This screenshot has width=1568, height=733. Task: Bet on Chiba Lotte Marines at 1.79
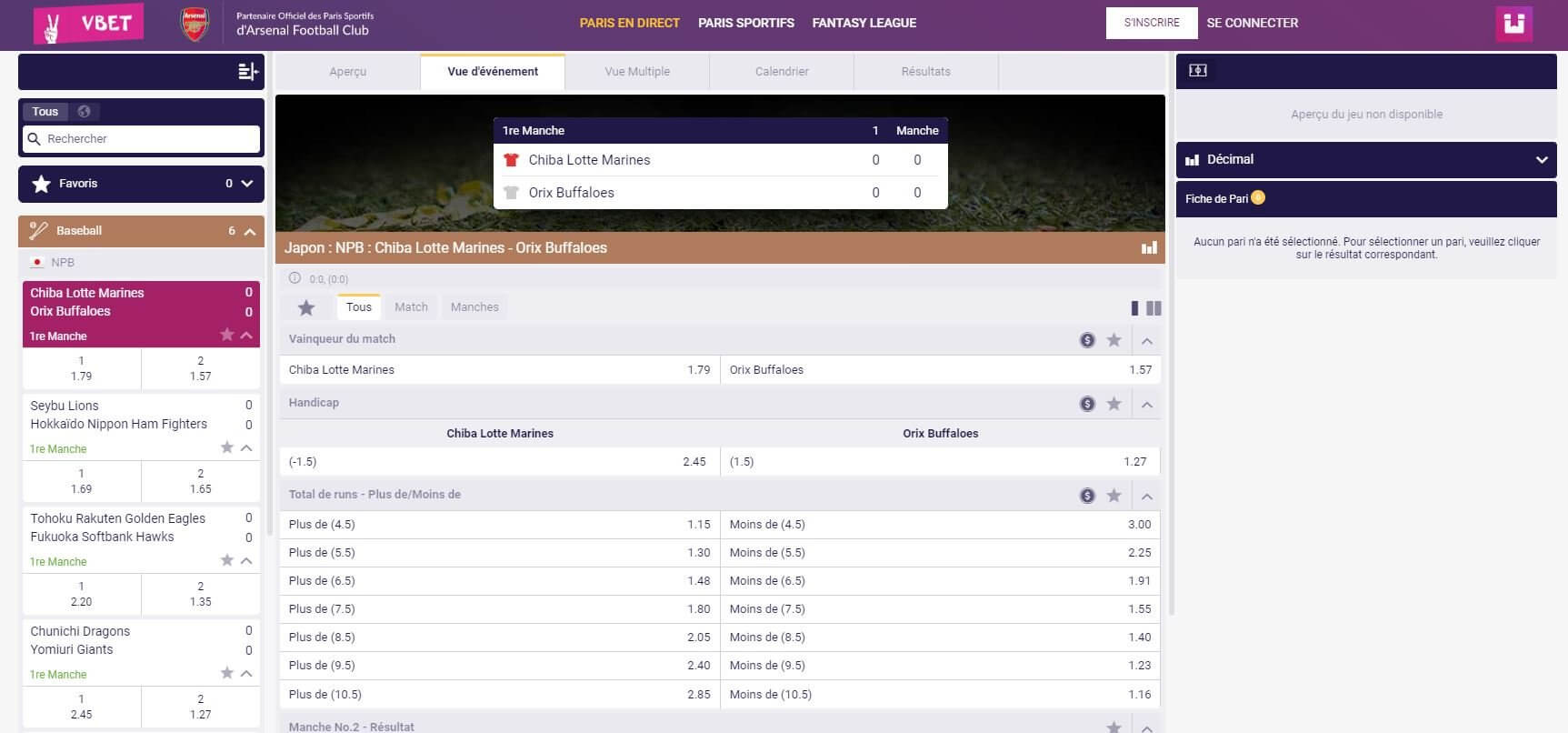click(x=499, y=370)
